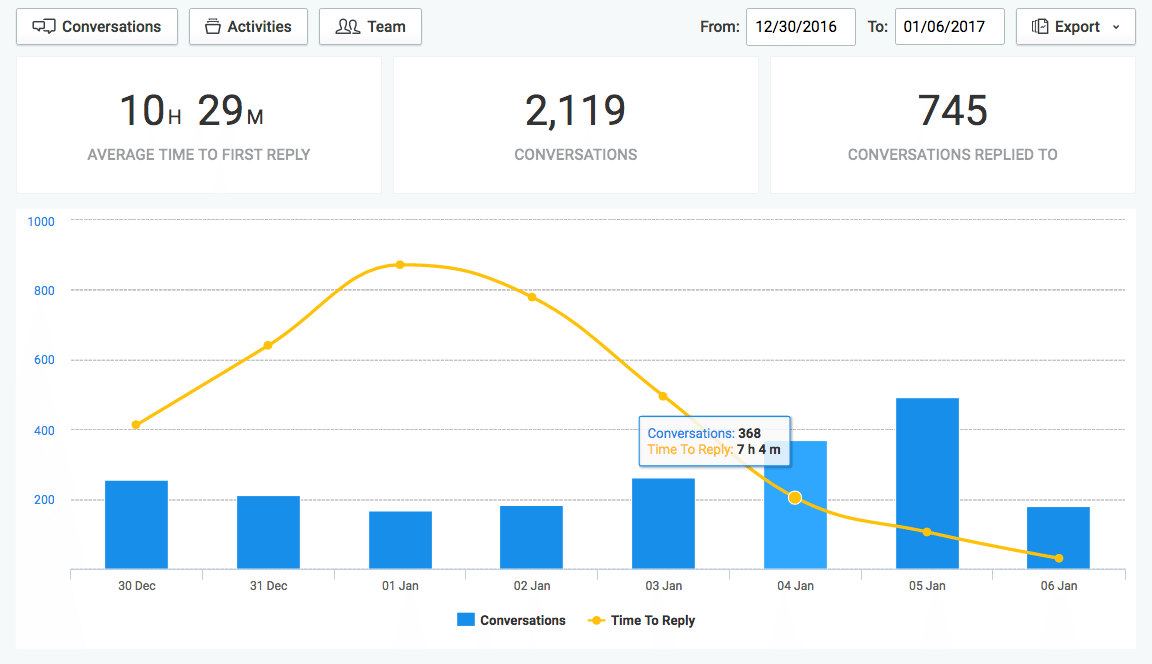The height and width of the screenshot is (664, 1152).
Task: Click the yellow peak marker over 01 Jan
Action: 400,264
